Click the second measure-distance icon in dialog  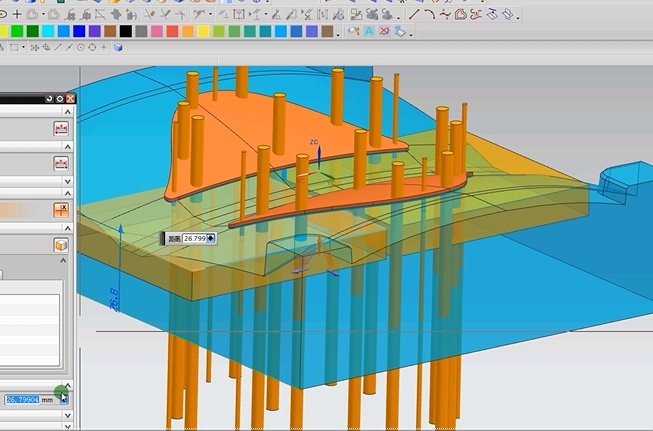tap(61, 163)
